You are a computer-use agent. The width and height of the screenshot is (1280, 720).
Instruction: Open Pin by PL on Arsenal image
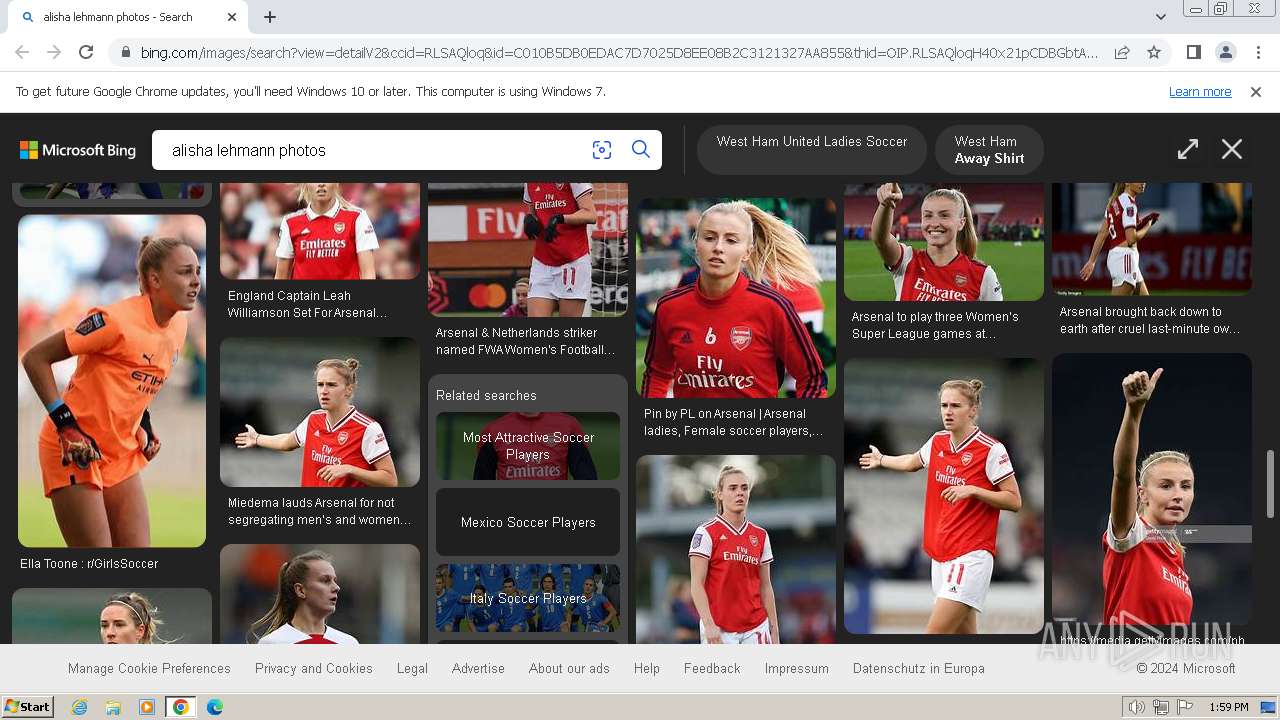click(736, 298)
